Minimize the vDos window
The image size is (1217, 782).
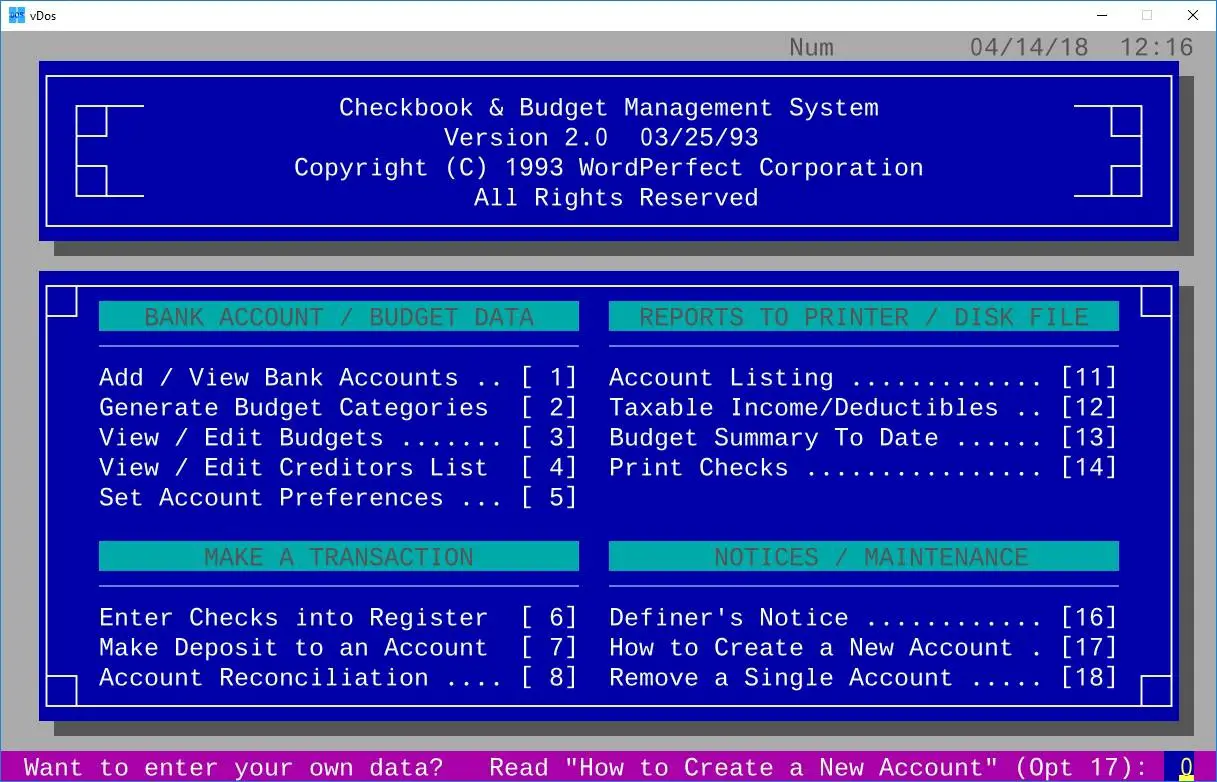coord(1102,15)
